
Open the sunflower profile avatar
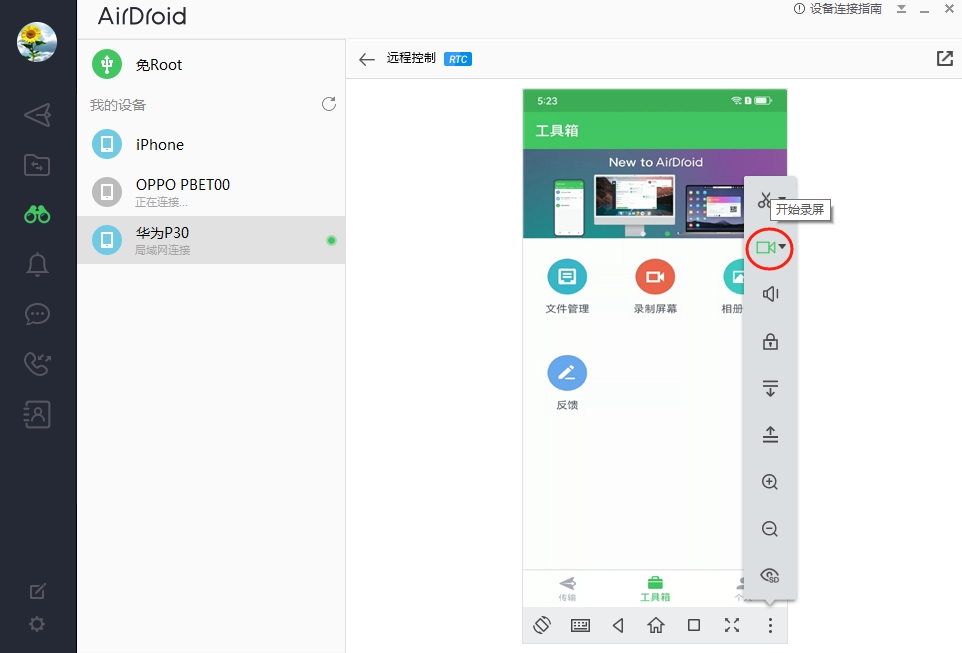(x=37, y=42)
